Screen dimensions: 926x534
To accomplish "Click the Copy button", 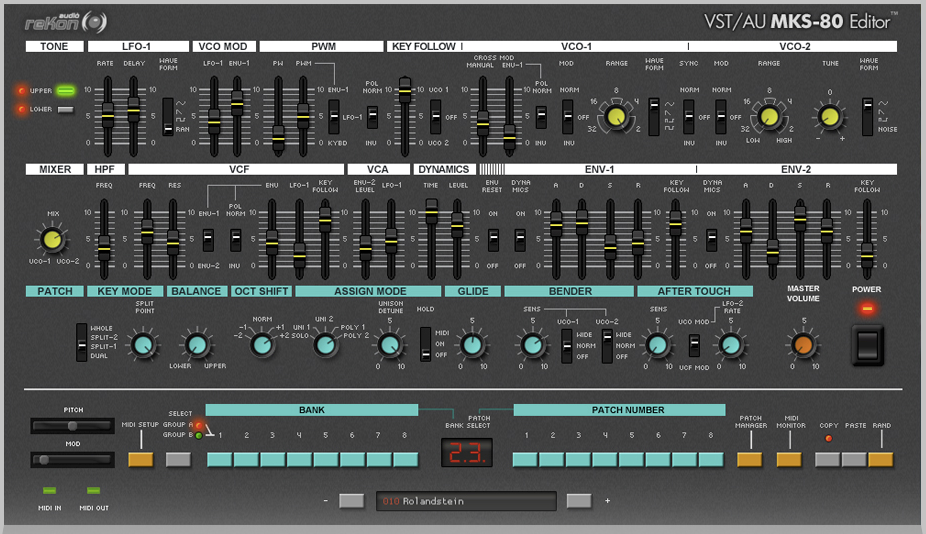I will click(x=827, y=460).
